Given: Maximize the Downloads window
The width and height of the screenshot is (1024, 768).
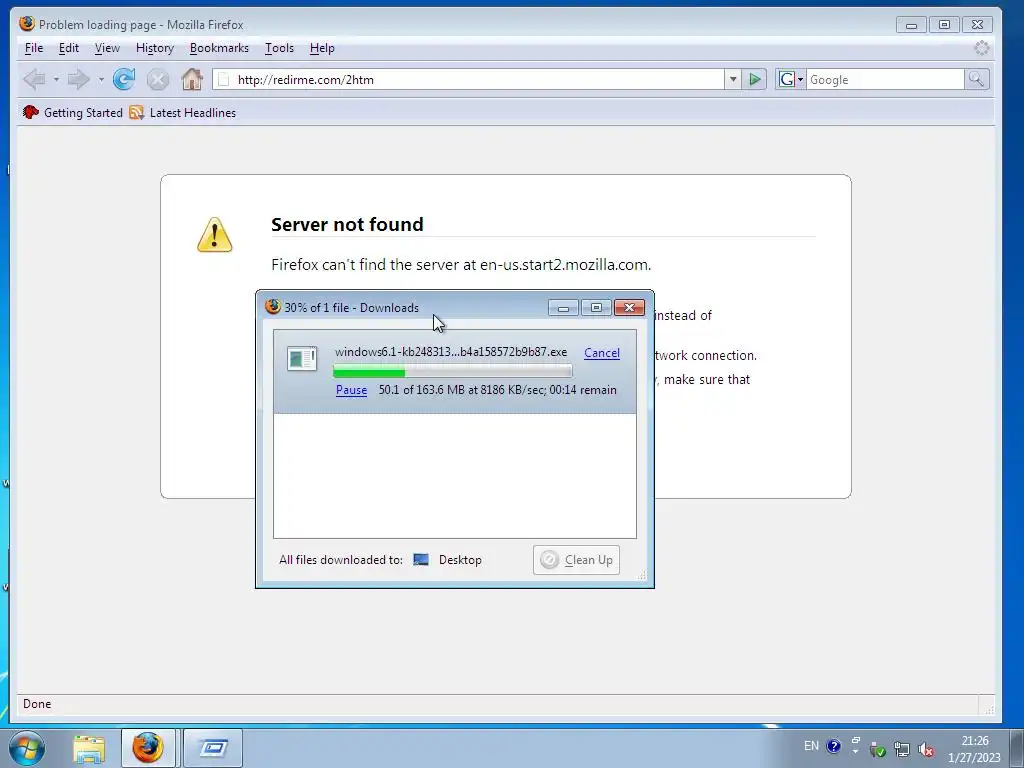Looking at the screenshot, I should tap(596, 308).
